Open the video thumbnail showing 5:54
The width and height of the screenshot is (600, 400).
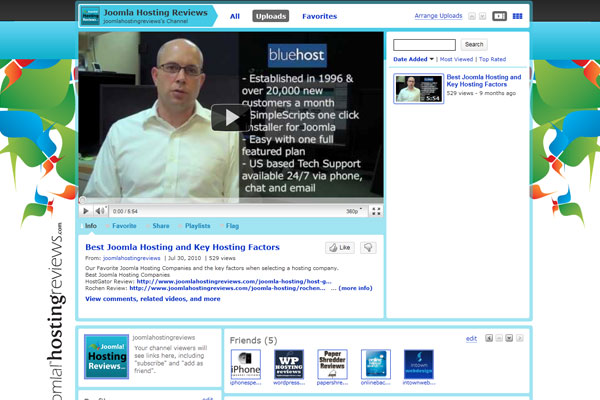(419, 89)
